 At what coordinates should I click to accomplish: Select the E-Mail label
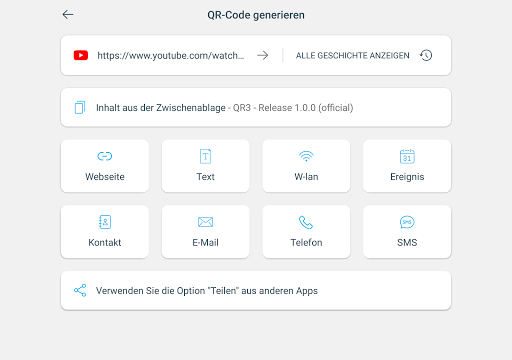pyautogui.click(x=206, y=242)
